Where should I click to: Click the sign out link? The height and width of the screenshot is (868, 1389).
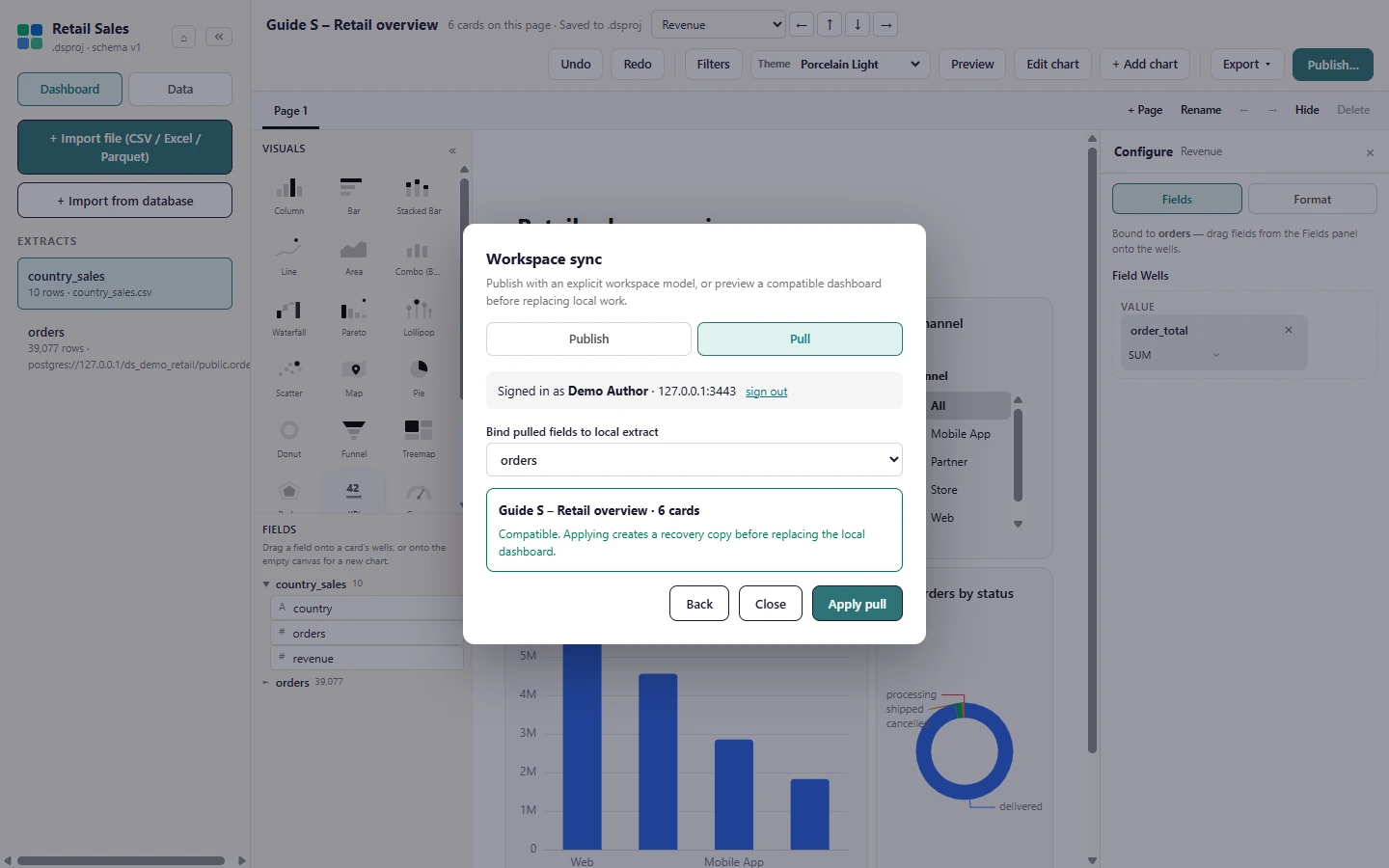pyautogui.click(x=766, y=392)
